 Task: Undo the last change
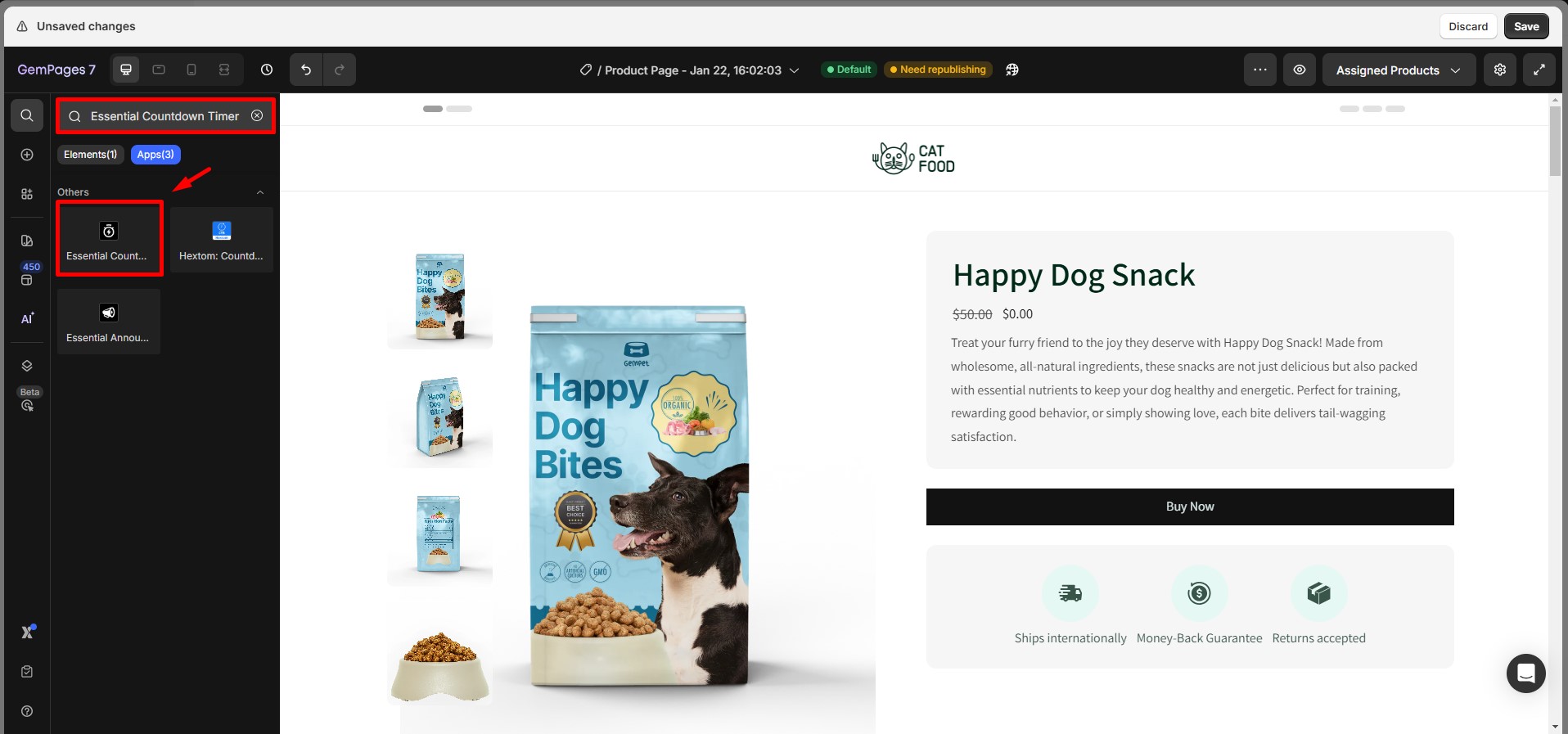(306, 70)
